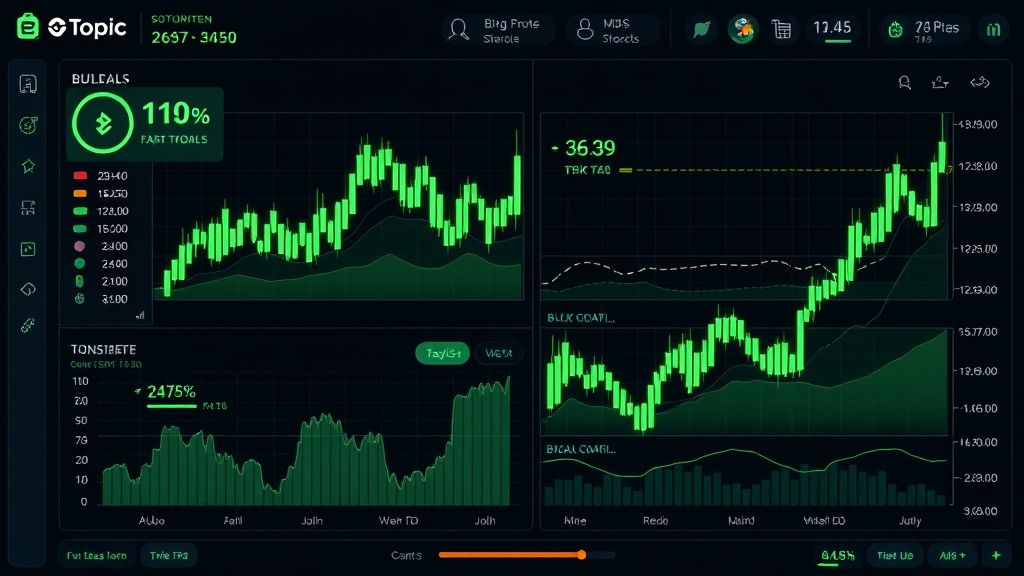
Task: Click the green app logo icon
Action: click(27, 27)
